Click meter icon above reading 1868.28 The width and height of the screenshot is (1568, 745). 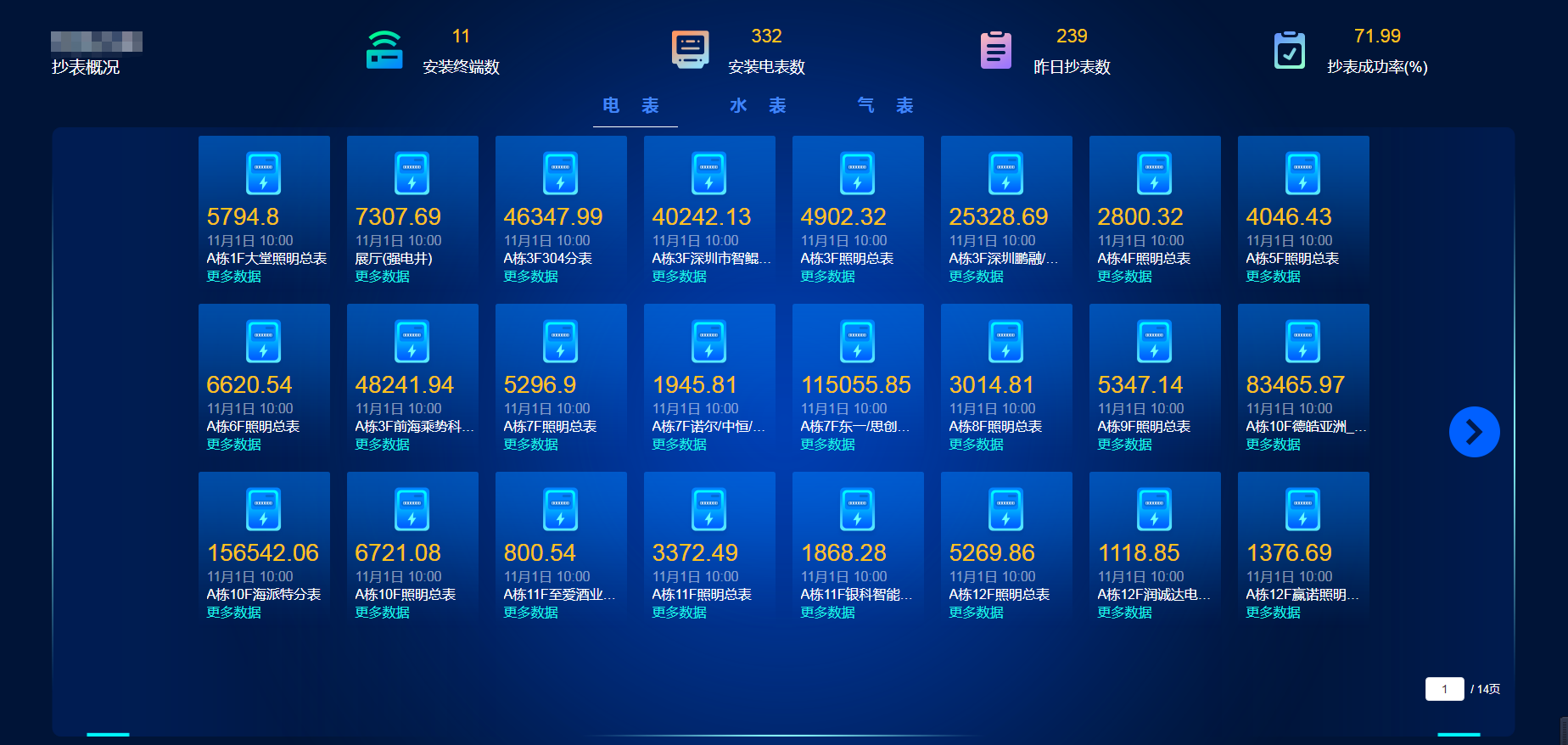coord(857,510)
